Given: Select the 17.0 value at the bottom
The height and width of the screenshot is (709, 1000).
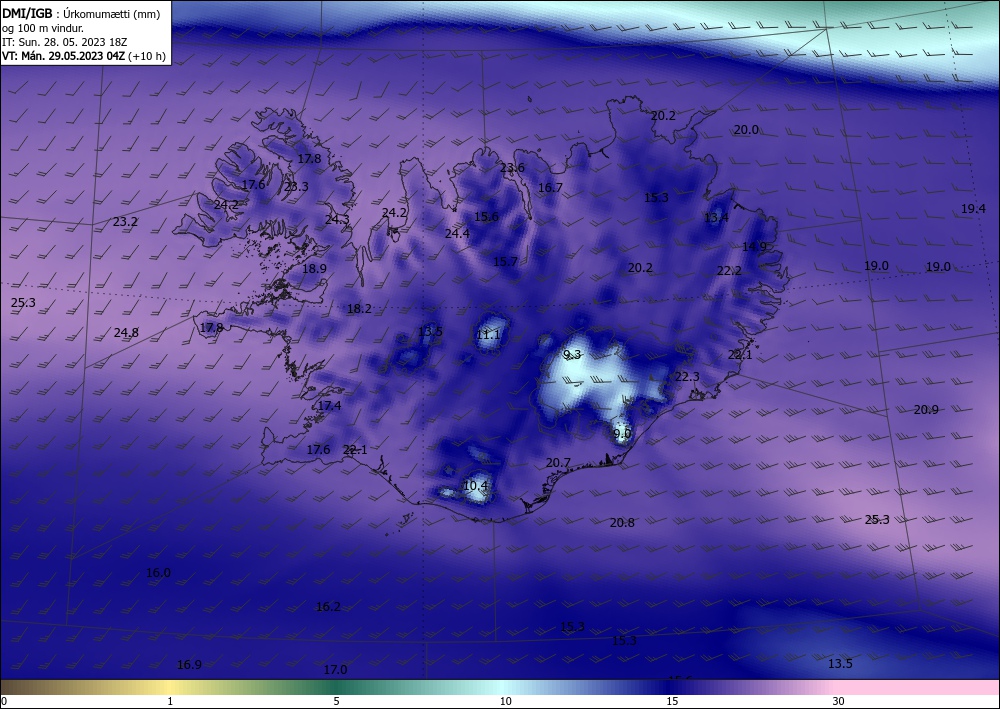Looking at the screenshot, I should (x=335, y=669).
